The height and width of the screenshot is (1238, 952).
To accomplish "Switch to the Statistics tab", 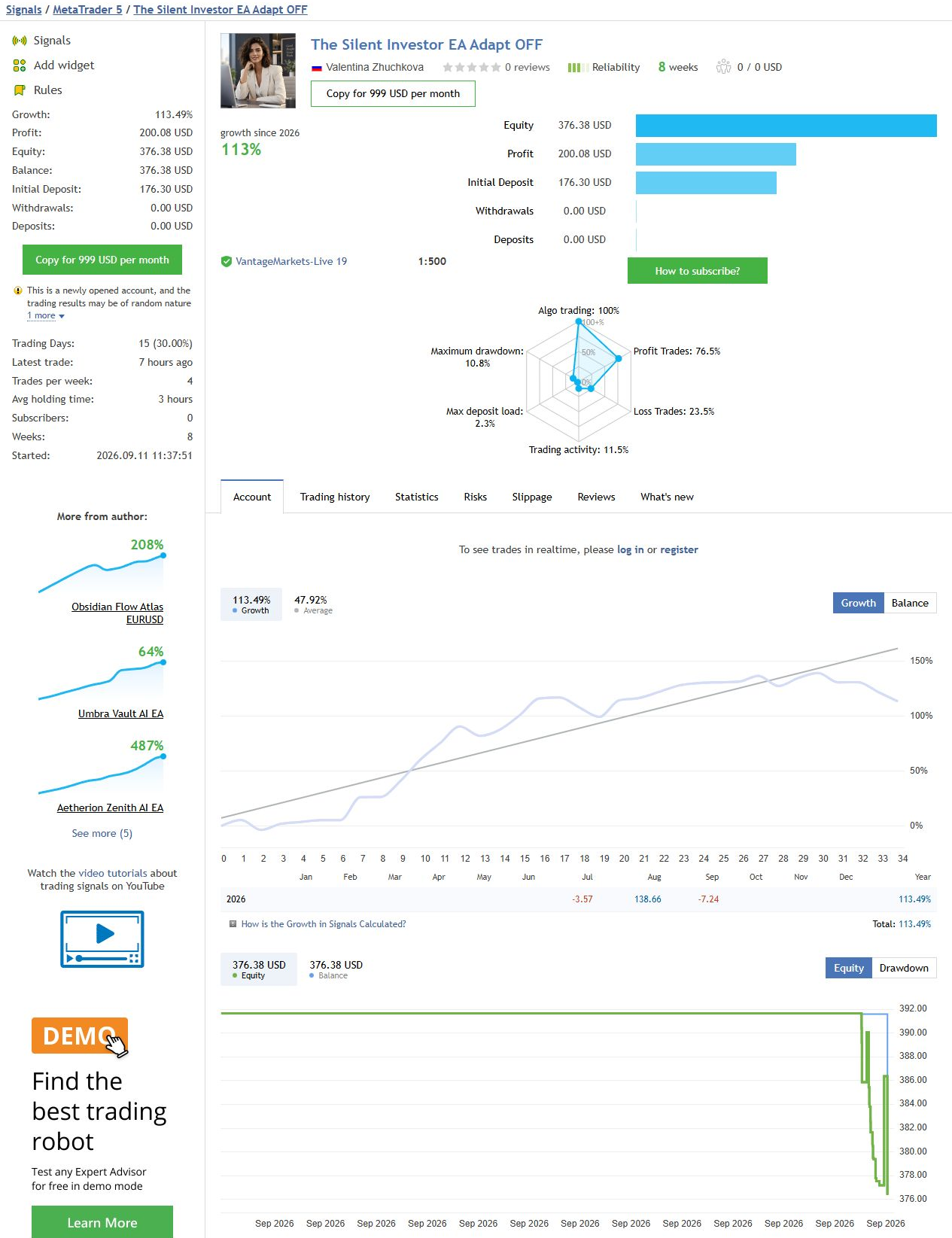I will coord(417,497).
